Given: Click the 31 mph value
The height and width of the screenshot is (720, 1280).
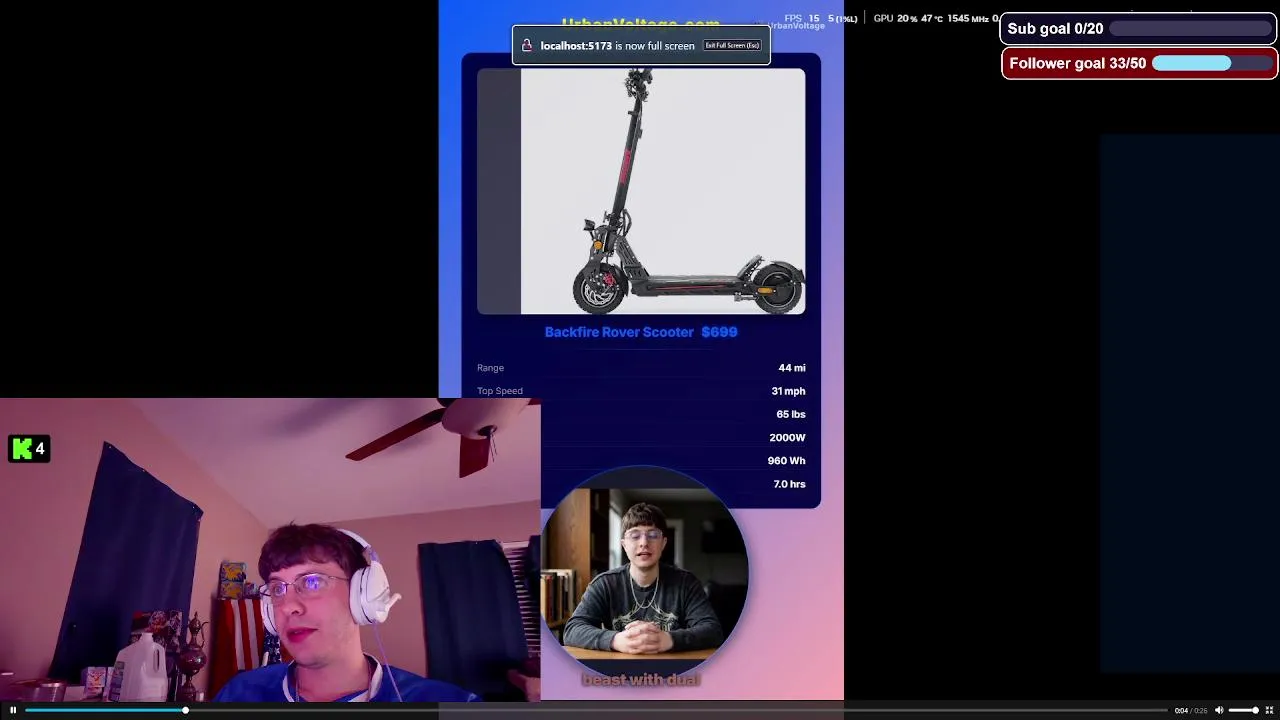Looking at the screenshot, I should [x=788, y=391].
